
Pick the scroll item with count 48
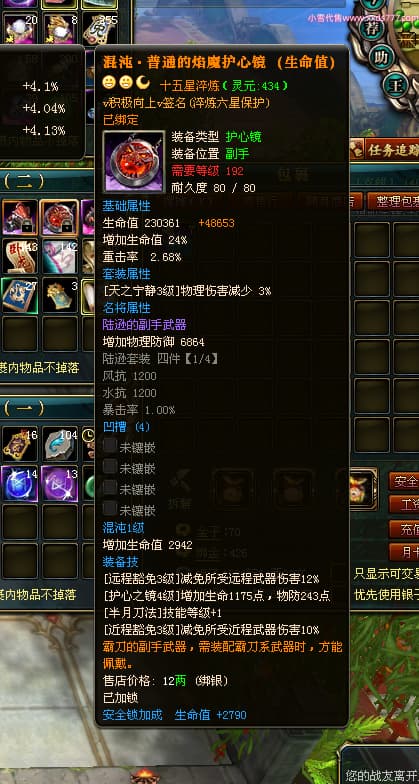coord(20,256)
